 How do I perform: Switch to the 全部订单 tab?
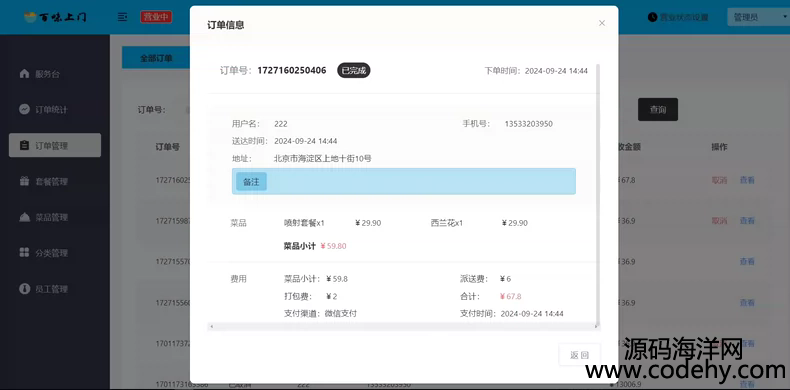click(156, 58)
